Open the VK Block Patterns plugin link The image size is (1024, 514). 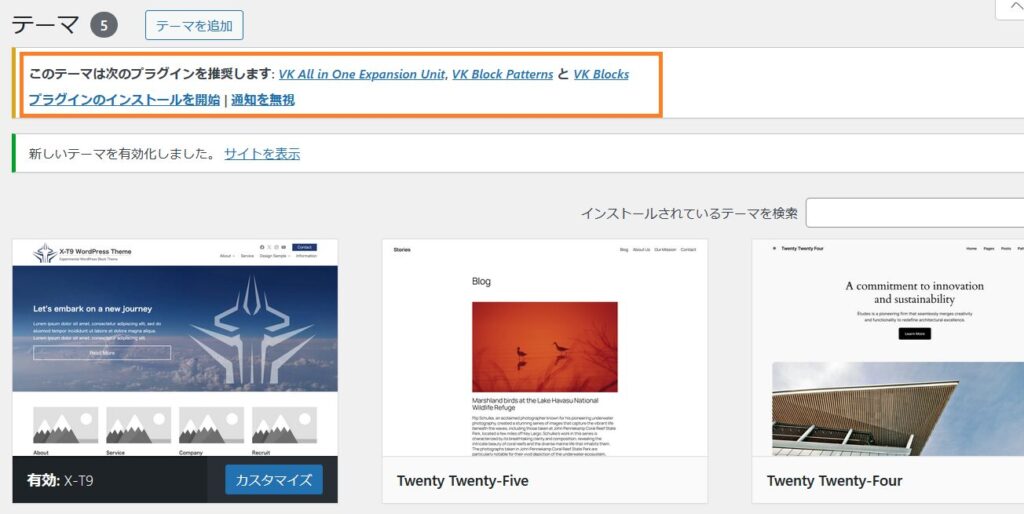(502, 74)
